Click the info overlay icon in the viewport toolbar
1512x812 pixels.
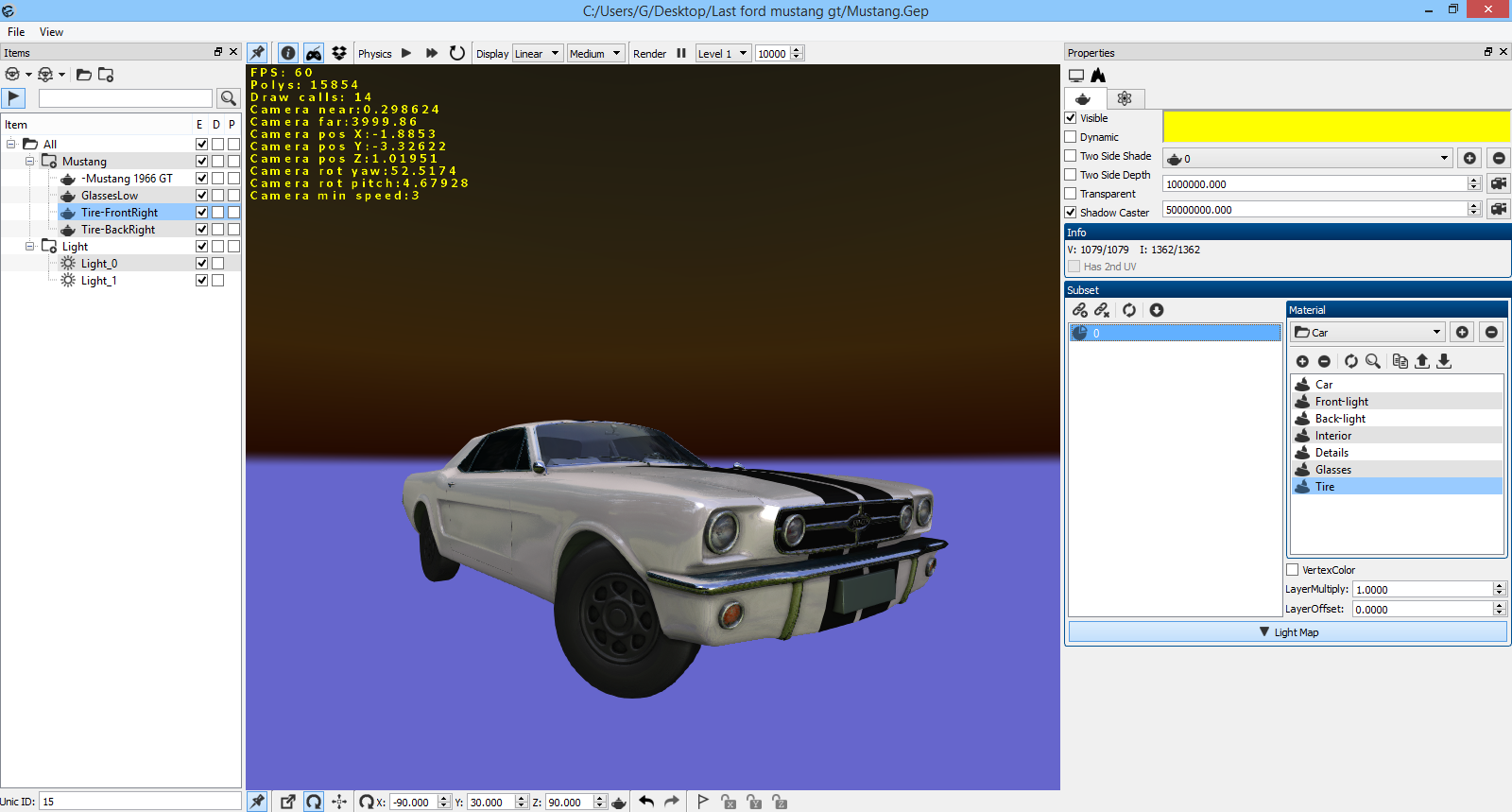pyautogui.click(x=288, y=53)
